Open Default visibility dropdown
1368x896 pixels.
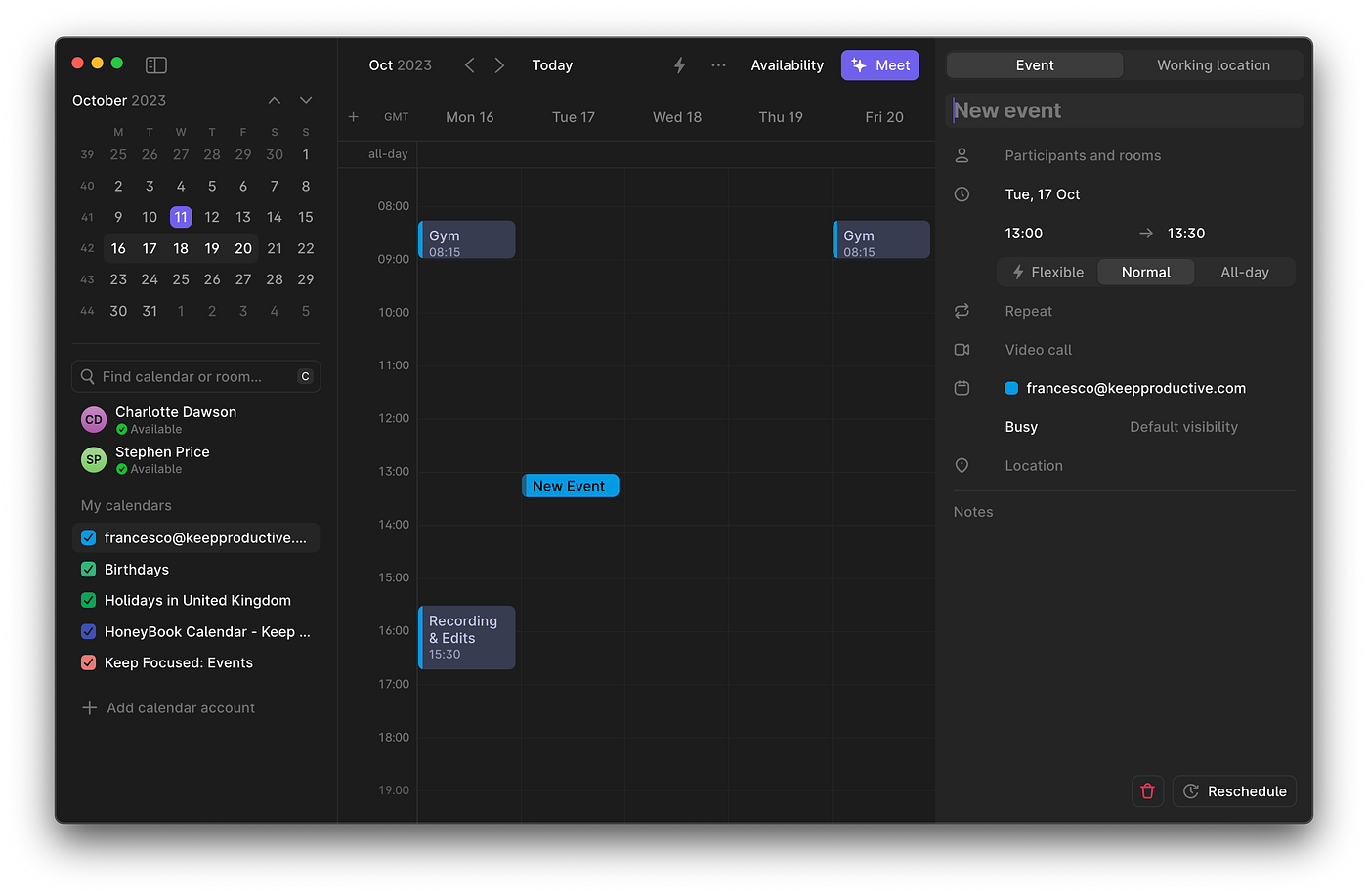(x=1183, y=427)
